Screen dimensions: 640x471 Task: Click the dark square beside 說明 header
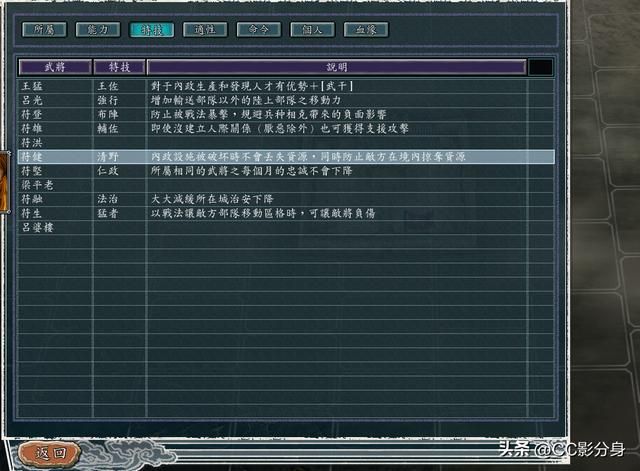[541, 67]
